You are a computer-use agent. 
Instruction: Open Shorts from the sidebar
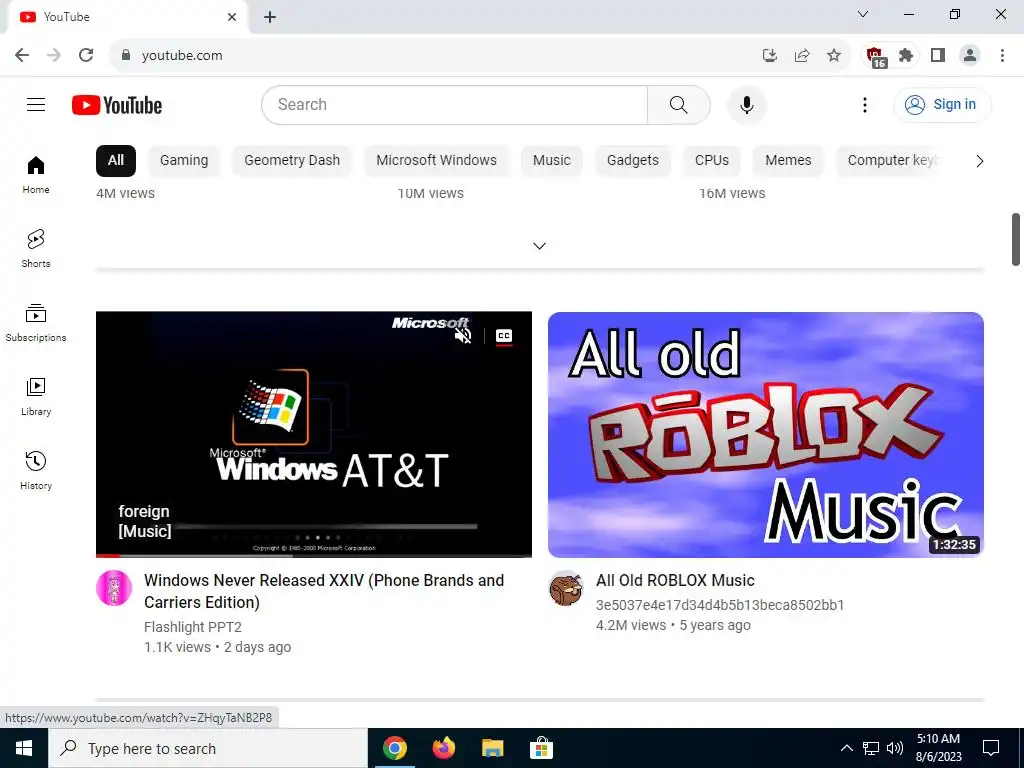pos(36,248)
